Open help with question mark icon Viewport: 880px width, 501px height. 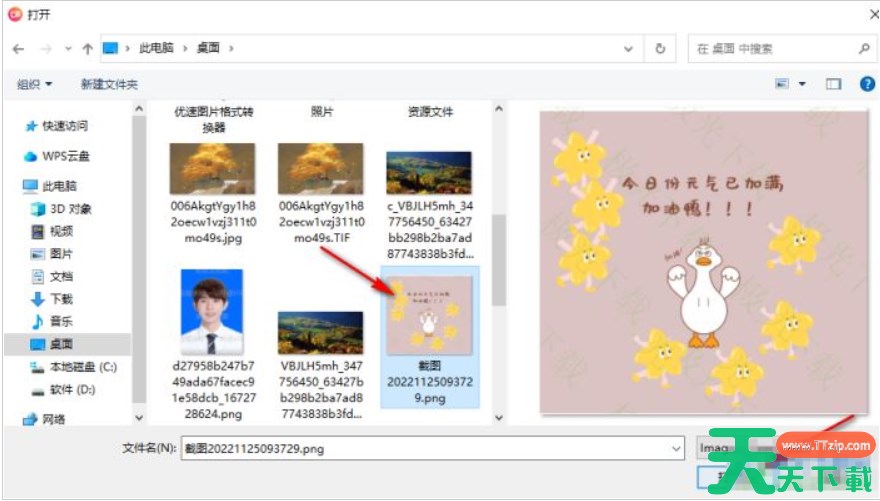click(x=867, y=84)
